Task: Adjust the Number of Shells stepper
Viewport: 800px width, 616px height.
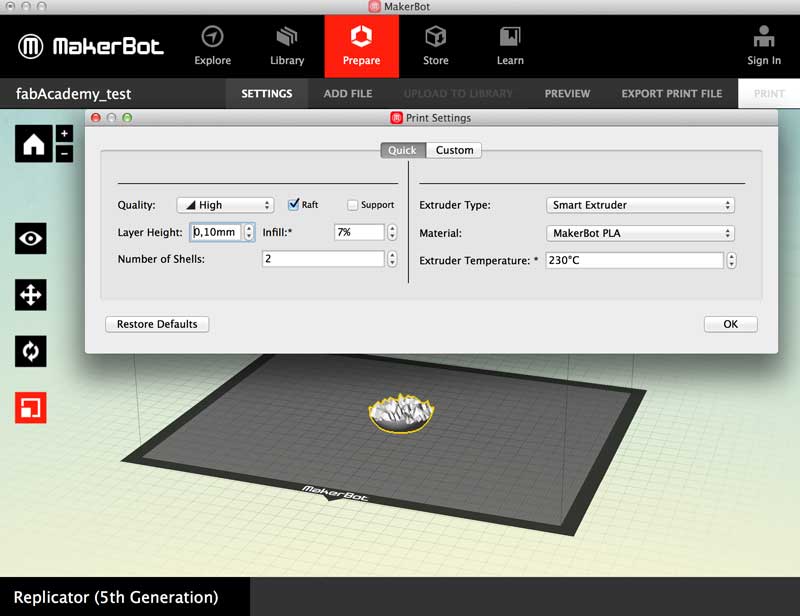Action: [x=392, y=259]
